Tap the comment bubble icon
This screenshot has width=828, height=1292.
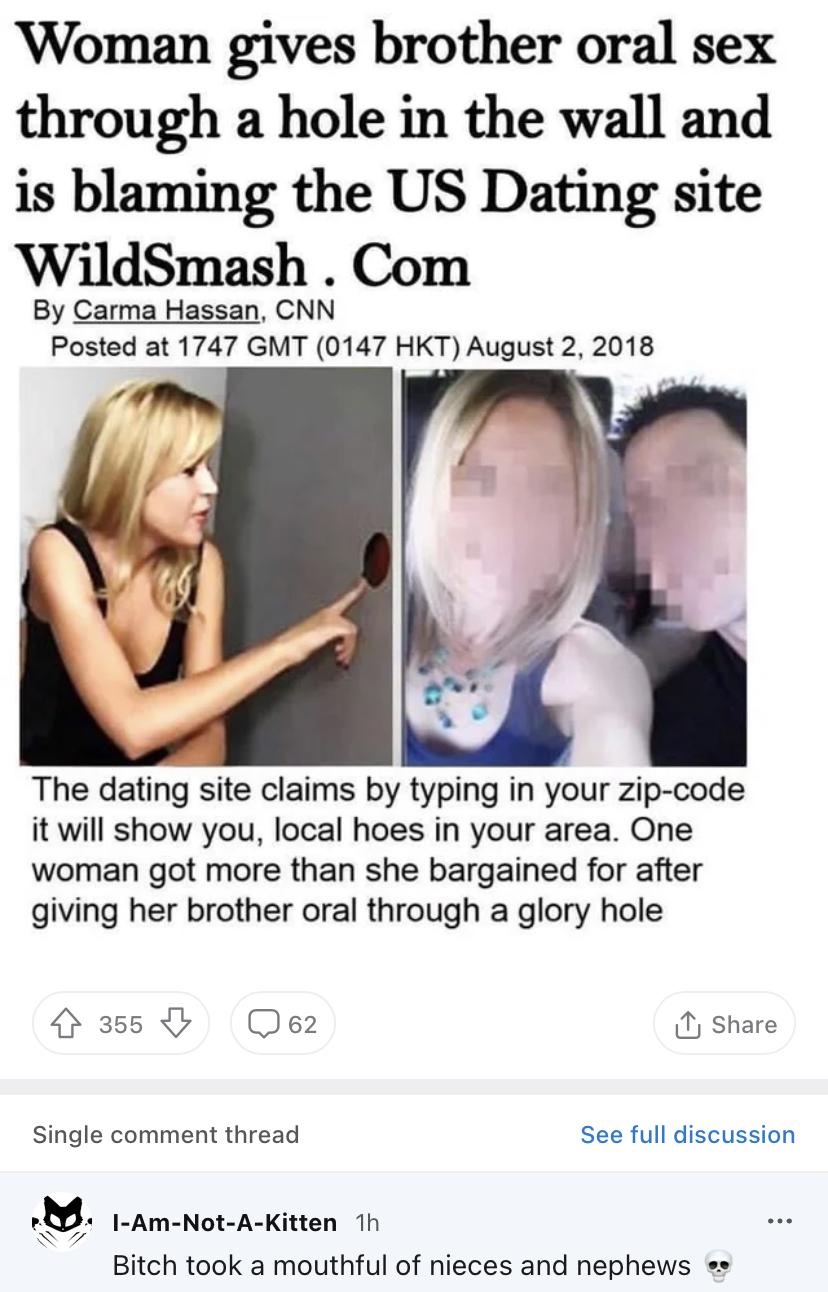point(263,1023)
